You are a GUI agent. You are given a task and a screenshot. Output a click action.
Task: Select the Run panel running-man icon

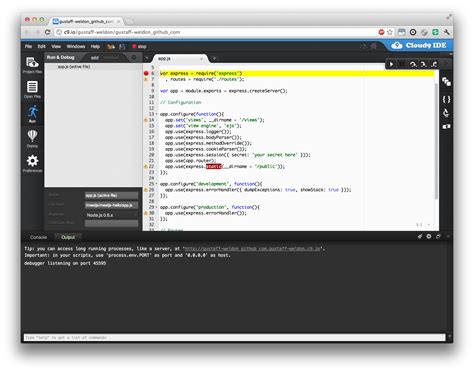coord(32,114)
